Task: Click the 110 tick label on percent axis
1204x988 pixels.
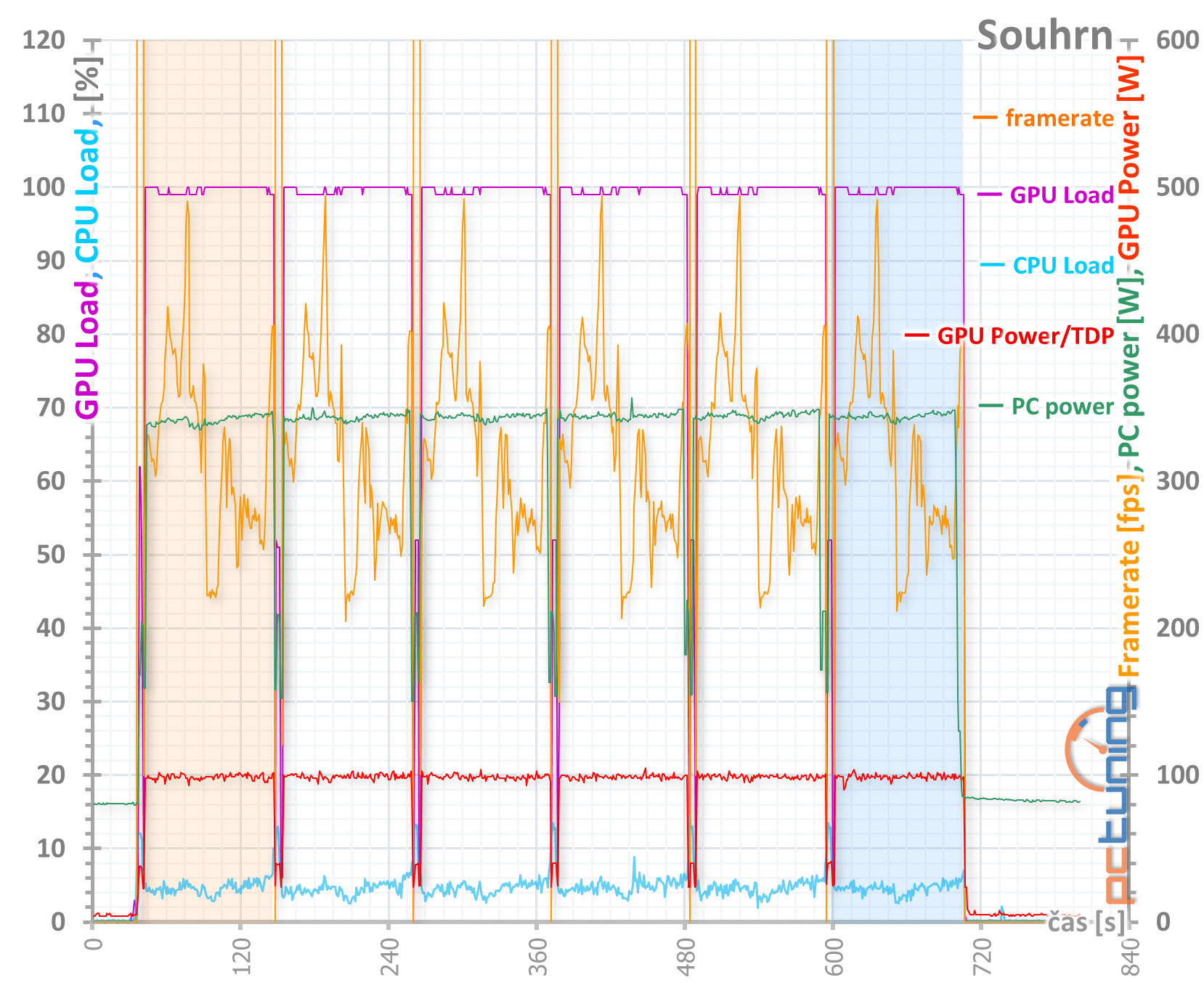Action: 44,113
